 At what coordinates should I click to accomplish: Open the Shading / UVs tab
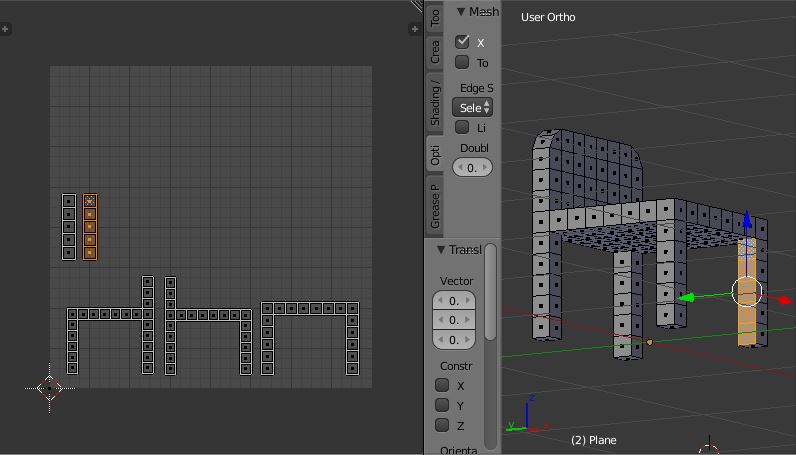(435, 102)
